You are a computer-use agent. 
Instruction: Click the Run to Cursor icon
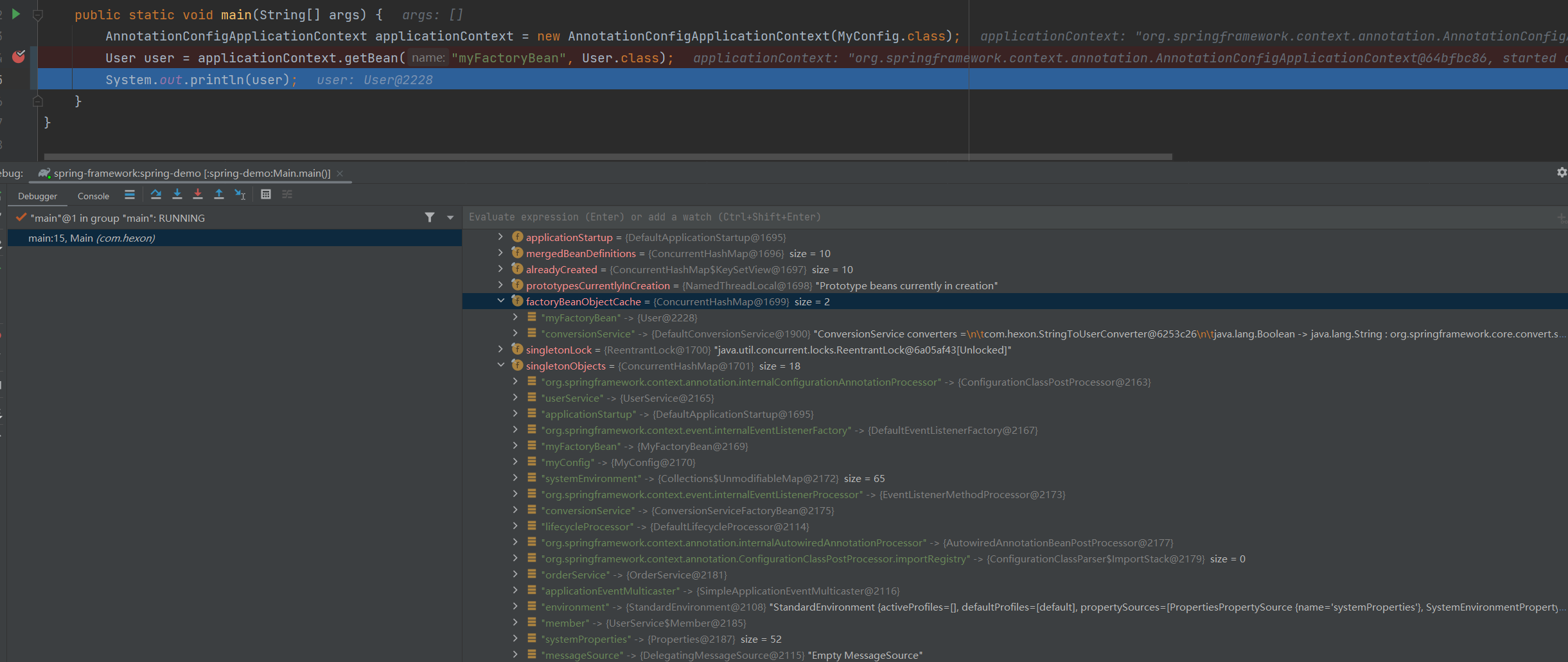pyautogui.click(x=240, y=194)
